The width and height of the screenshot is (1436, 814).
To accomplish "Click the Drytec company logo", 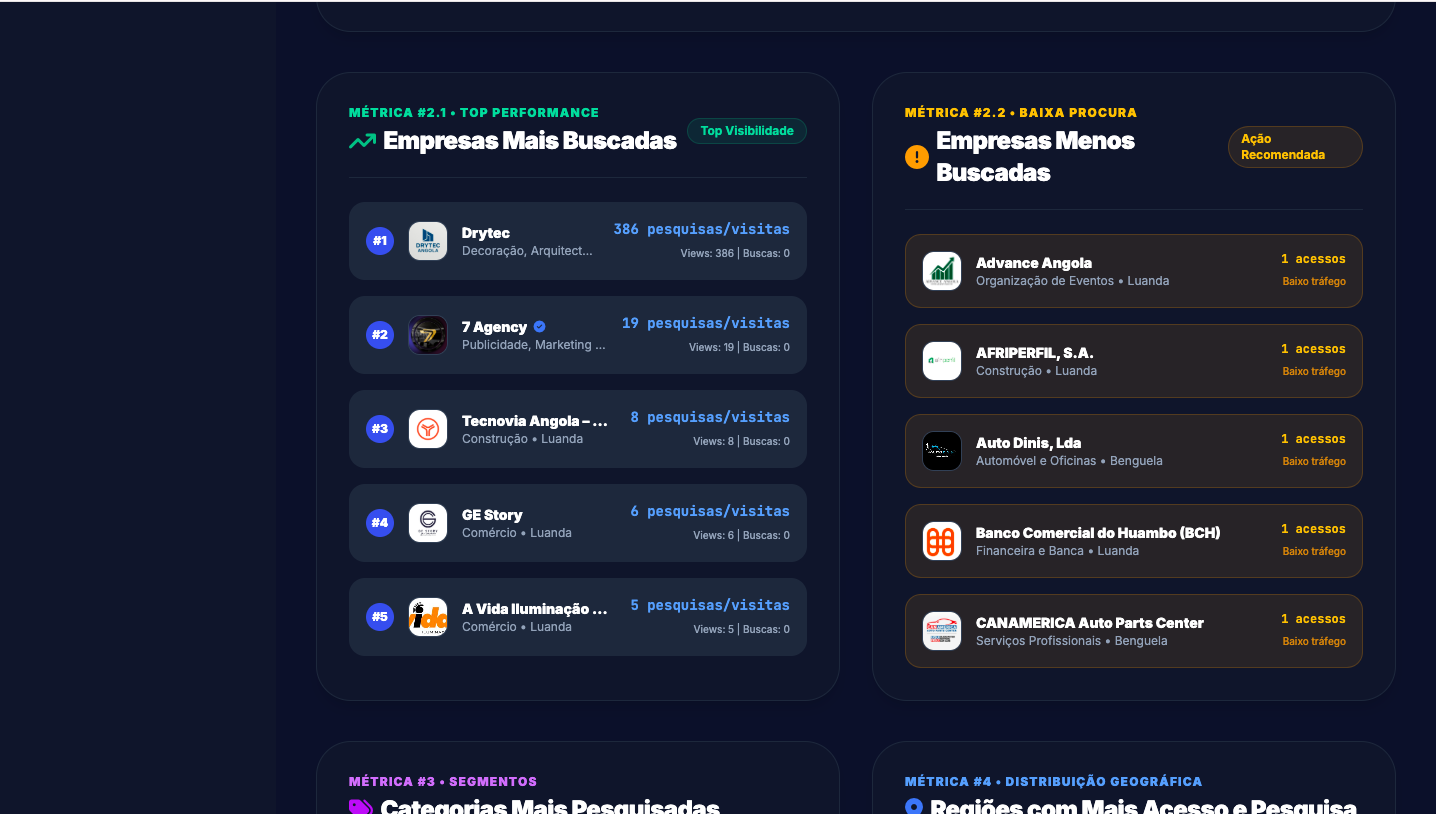I will [x=428, y=241].
